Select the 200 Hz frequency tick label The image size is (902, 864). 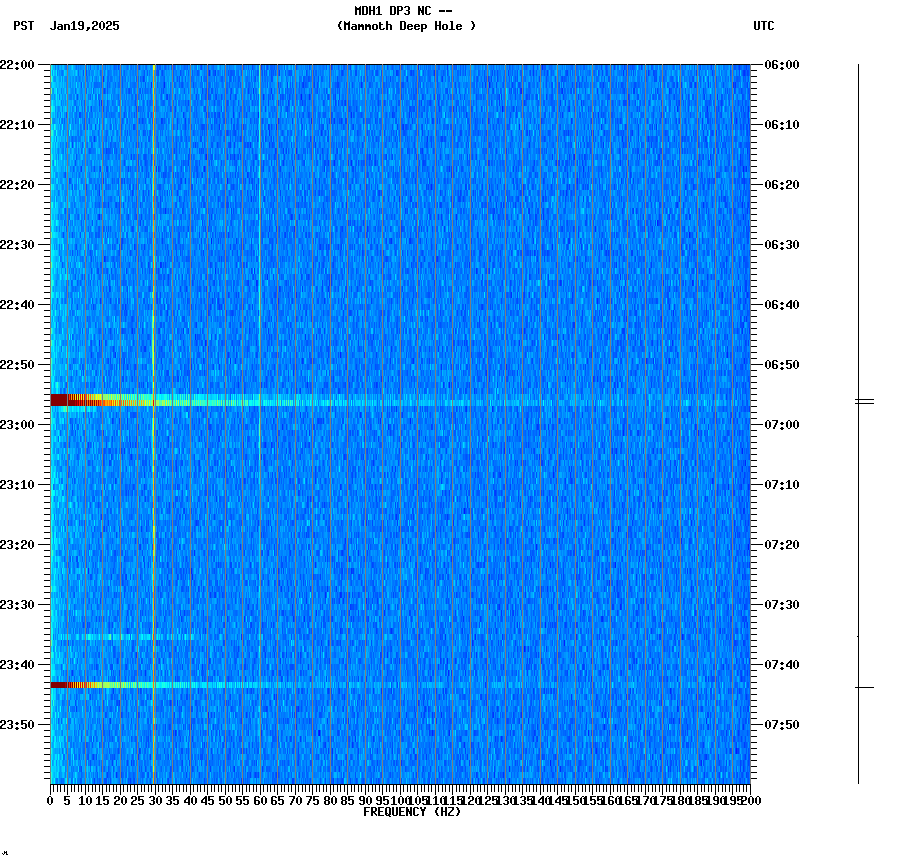point(750,799)
